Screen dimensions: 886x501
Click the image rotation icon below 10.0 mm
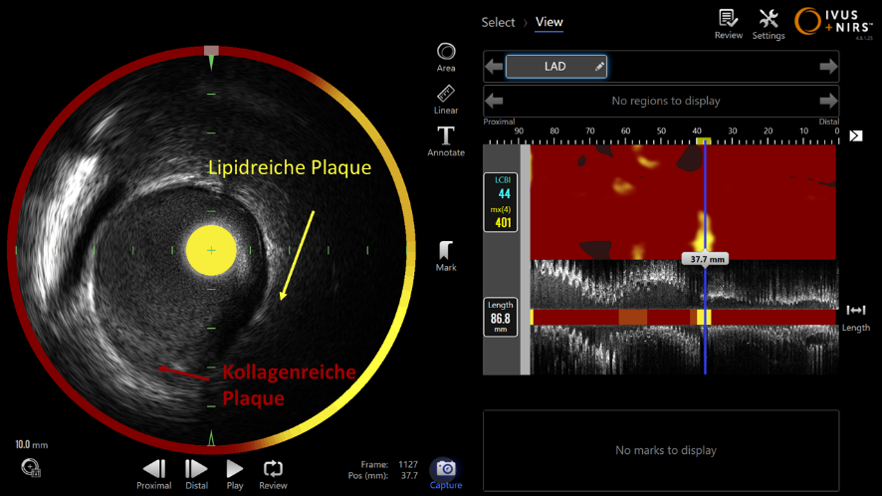click(30, 468)
